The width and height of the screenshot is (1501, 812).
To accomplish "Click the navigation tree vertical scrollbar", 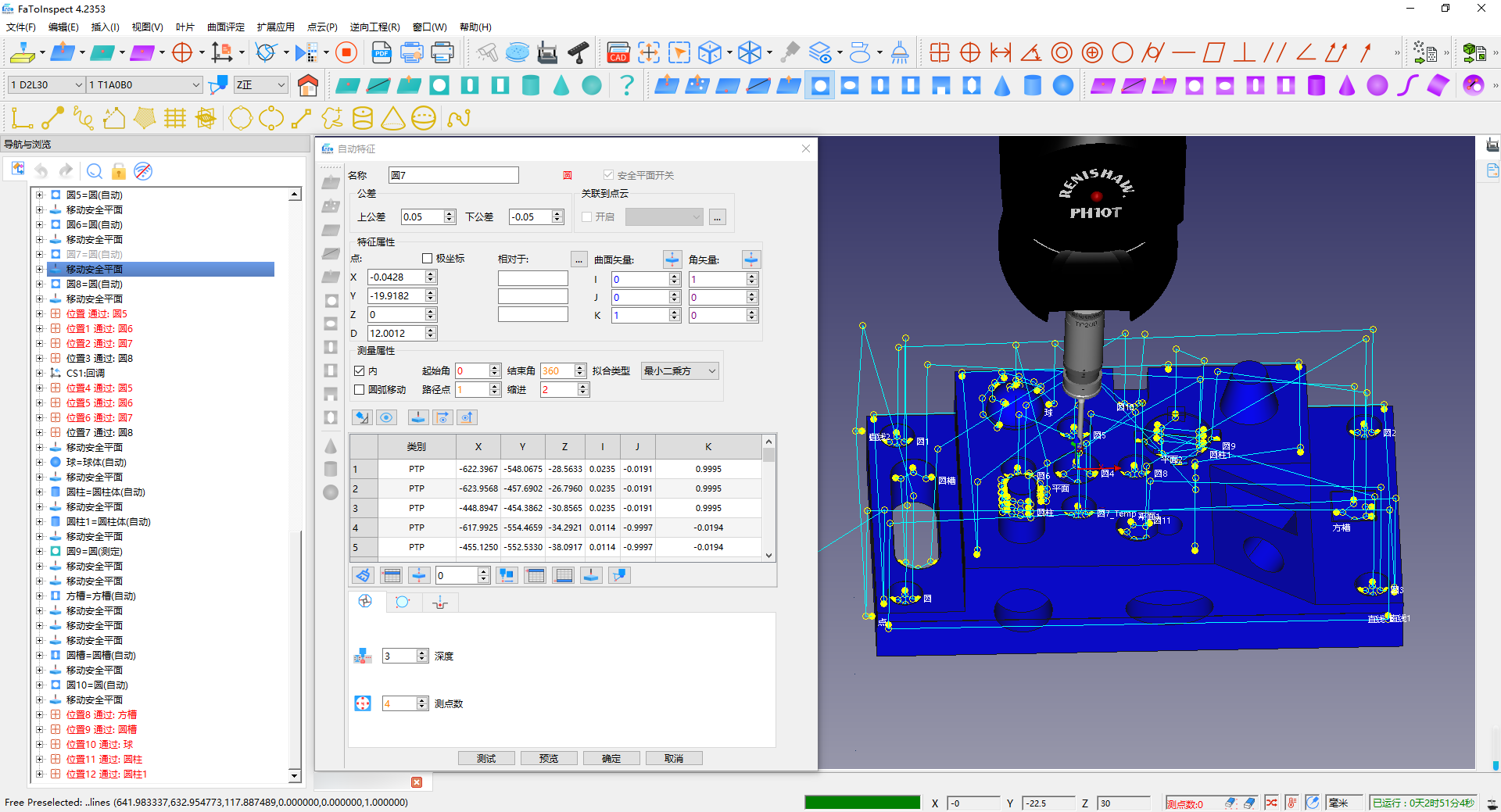I will click(295, 485).
